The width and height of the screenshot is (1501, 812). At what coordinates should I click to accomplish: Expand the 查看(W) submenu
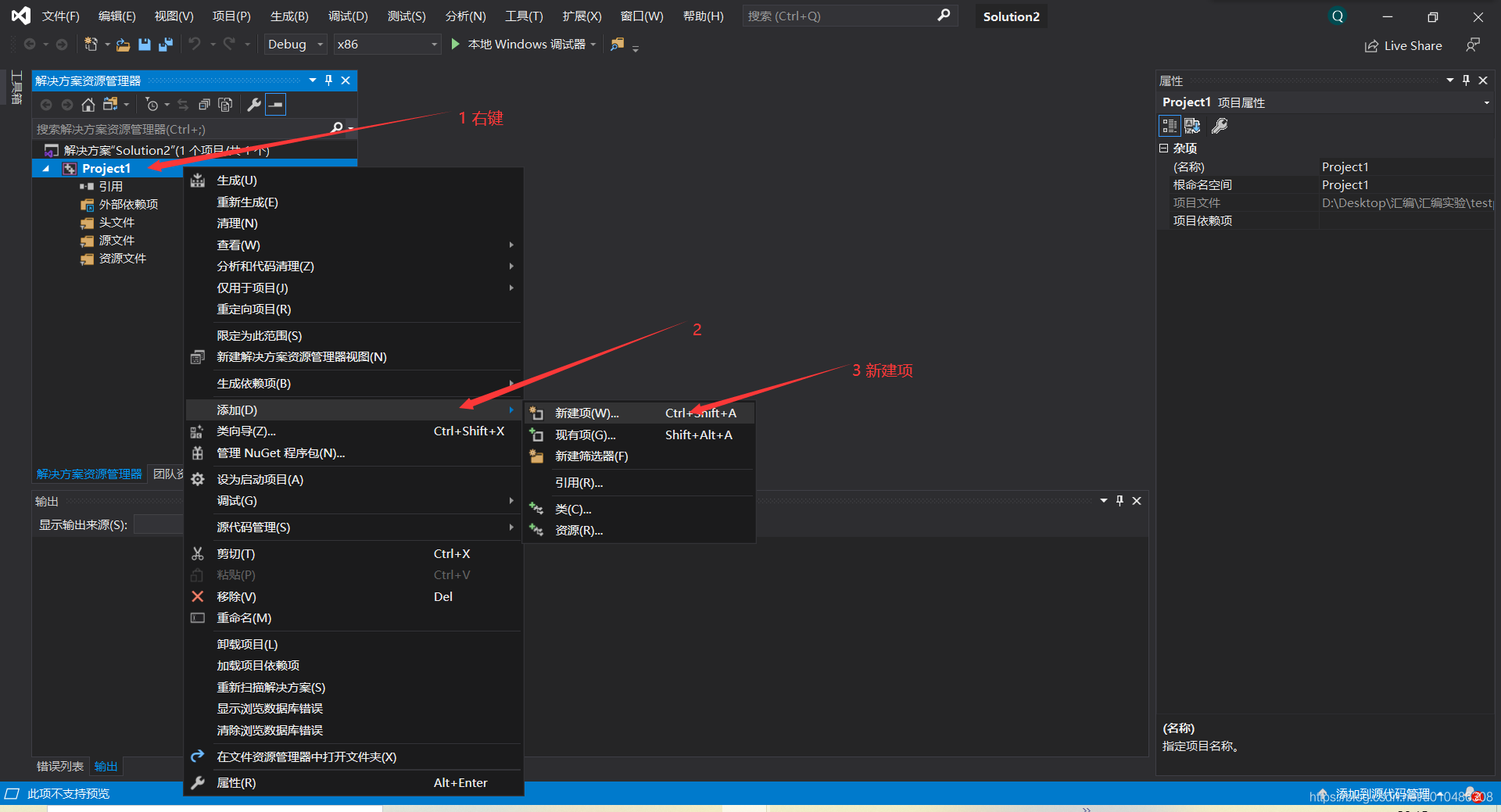[x=353, y=245]
